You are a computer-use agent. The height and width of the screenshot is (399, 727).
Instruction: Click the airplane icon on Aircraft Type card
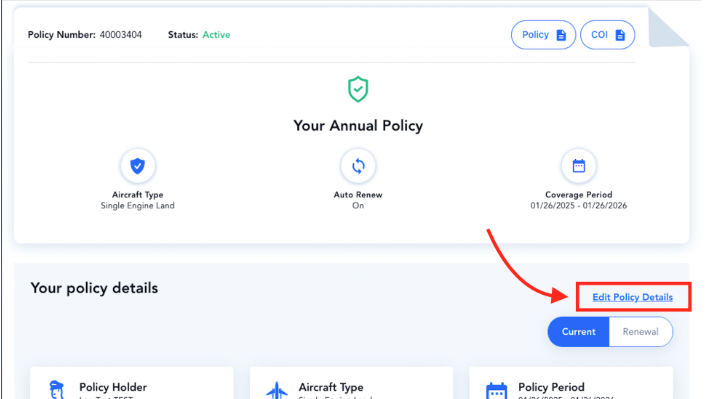click(277, 390)
